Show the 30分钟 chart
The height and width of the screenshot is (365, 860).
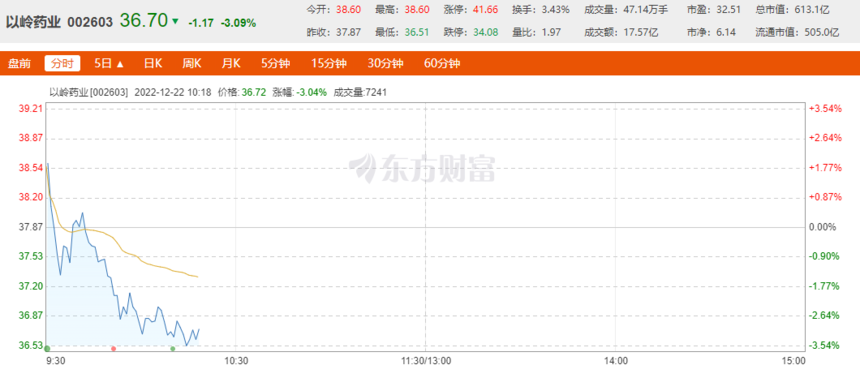click(385, 63)
